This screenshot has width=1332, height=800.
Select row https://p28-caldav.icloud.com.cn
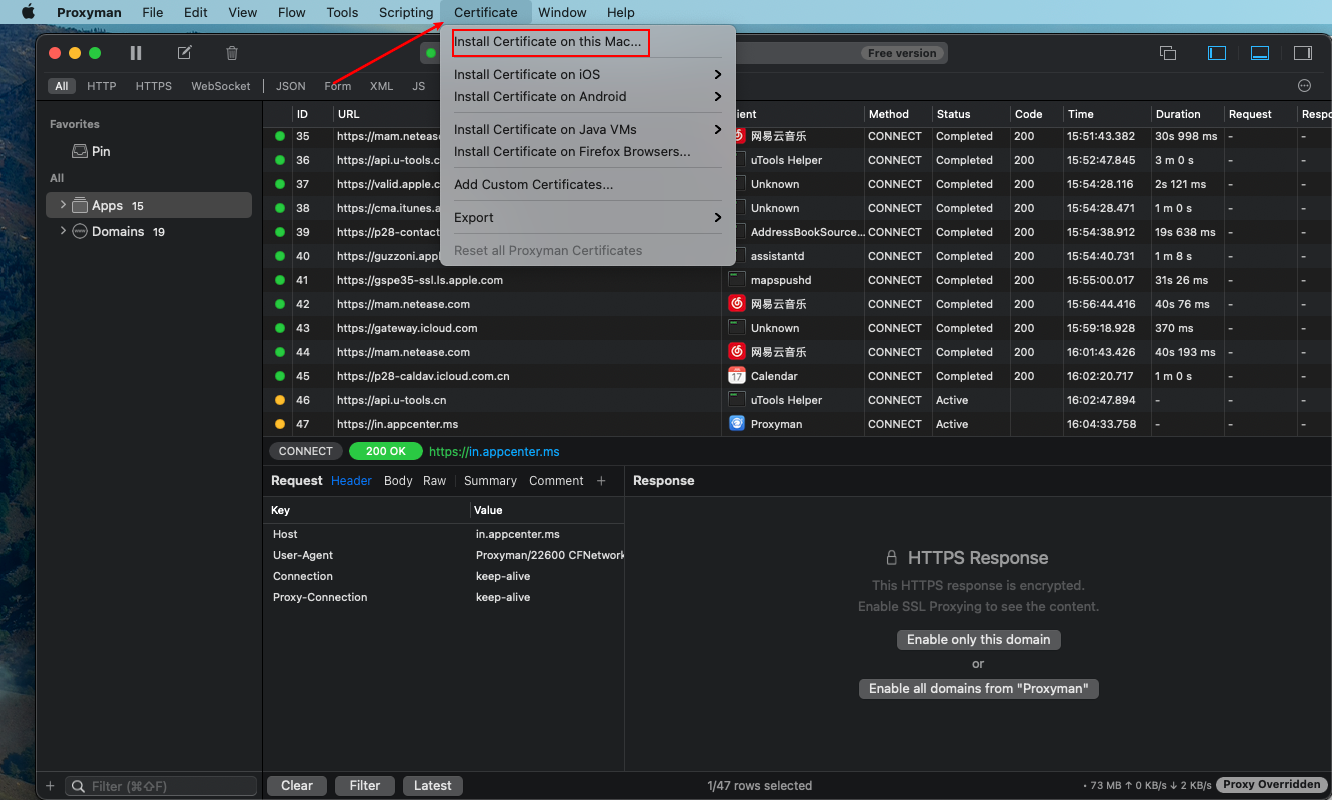tap(798, 376)
